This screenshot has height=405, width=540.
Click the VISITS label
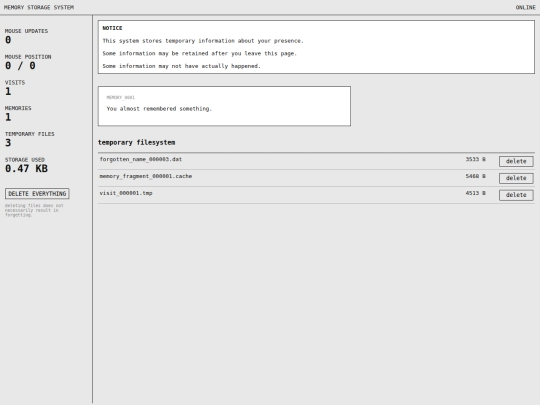point(15,82)
